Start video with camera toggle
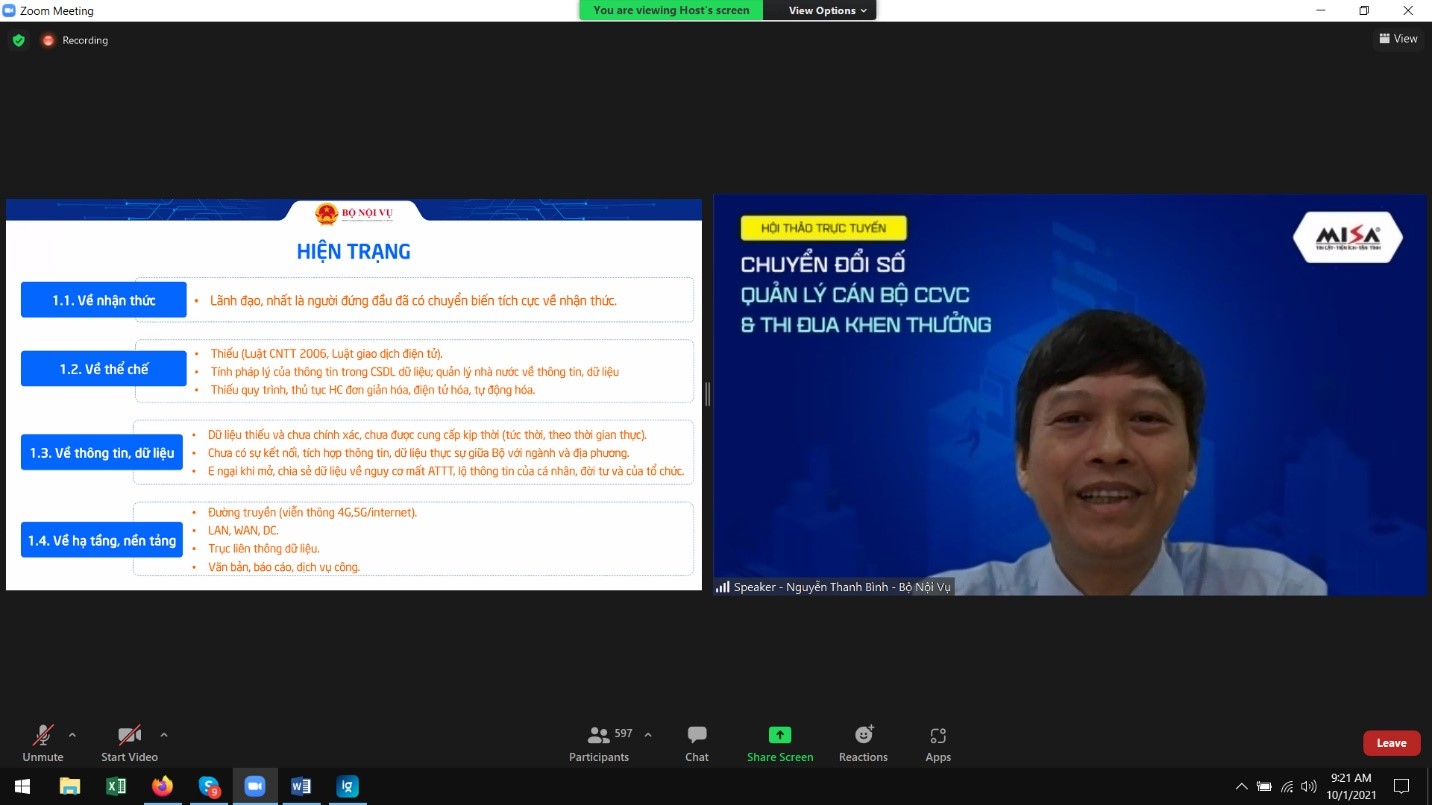Screen dimensions: 1432x805 click(x=129, y=743)
